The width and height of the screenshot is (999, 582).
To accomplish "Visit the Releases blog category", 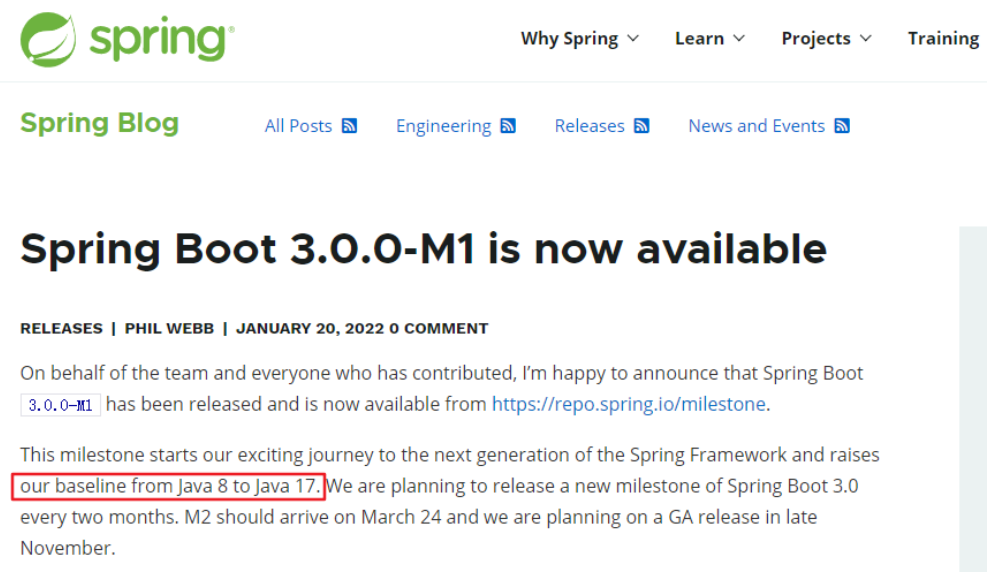I will [589, 126].
